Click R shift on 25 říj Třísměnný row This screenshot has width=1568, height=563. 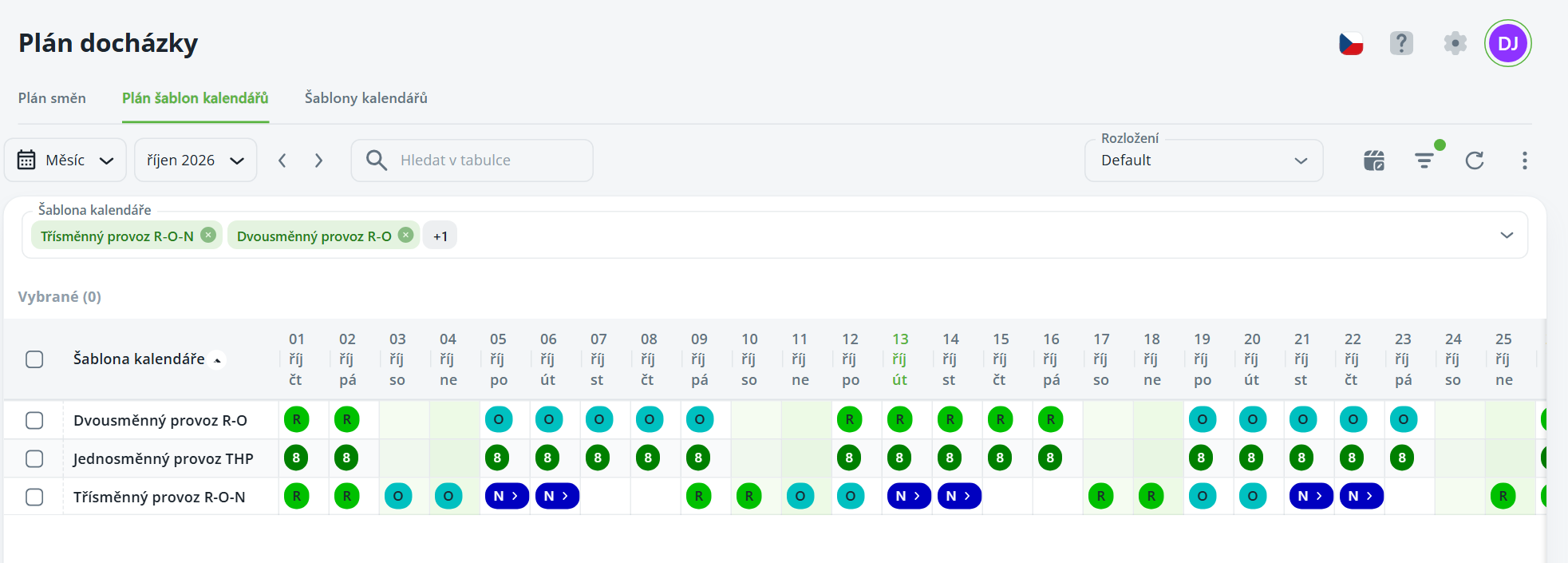[x=1503, y=496]
